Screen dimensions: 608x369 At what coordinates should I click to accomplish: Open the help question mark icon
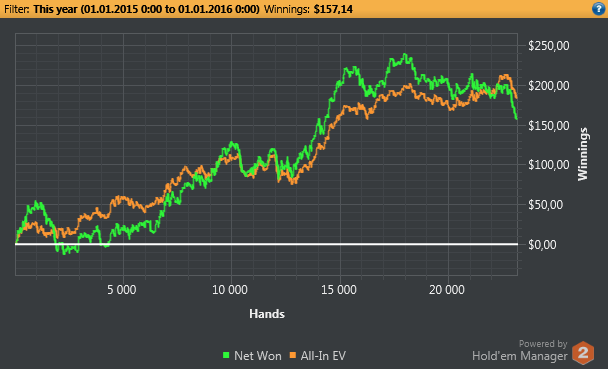(x=599, y=9)
